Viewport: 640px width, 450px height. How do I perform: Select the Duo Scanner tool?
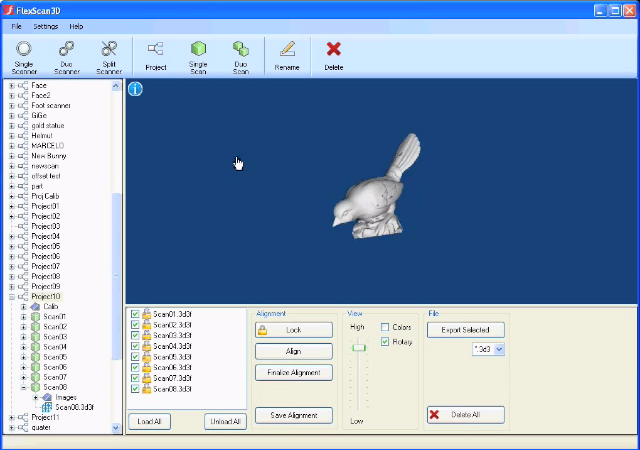pyautogui.click(x=67, y=49)
